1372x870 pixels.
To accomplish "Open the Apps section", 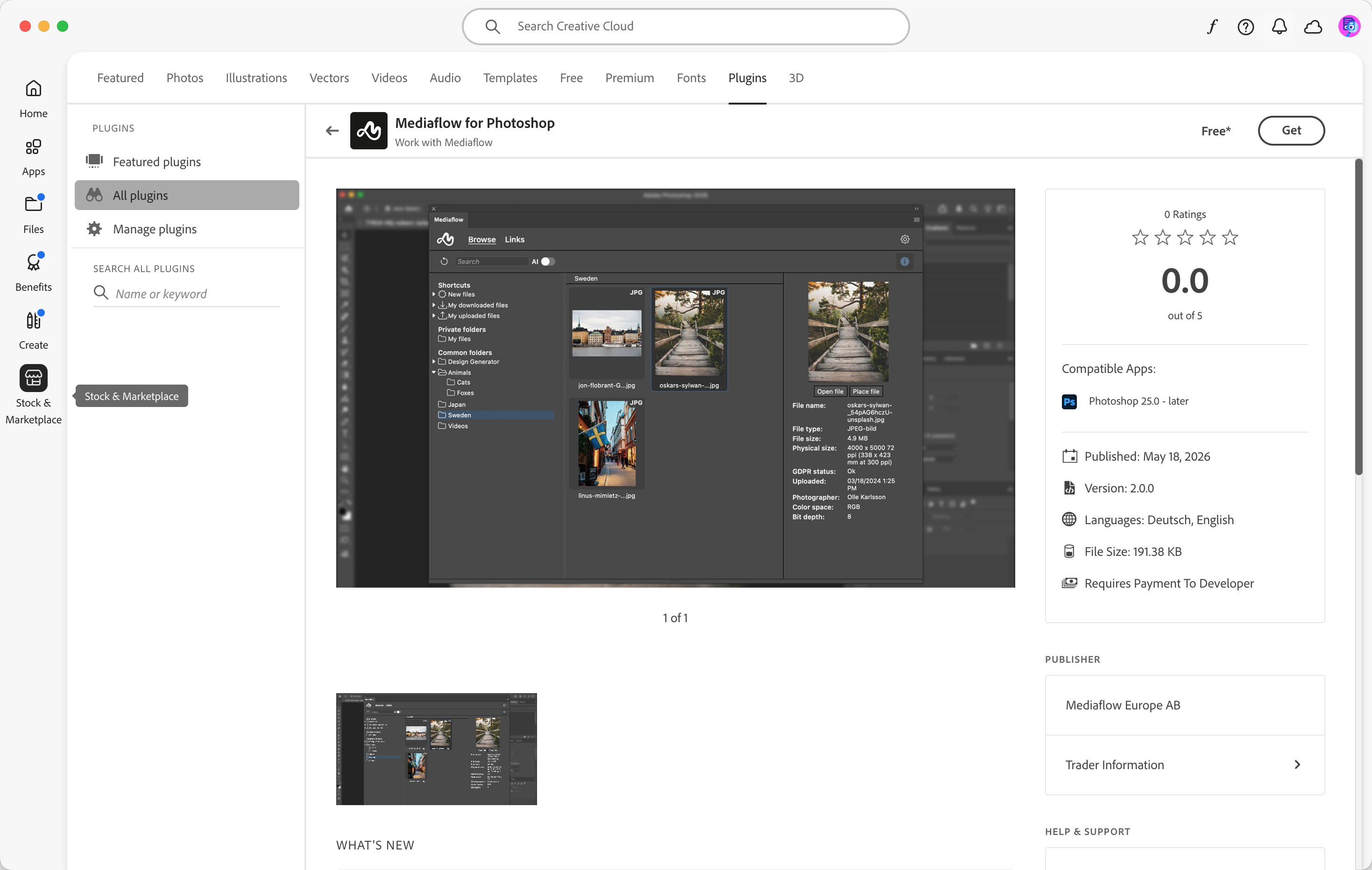I will tap(33, 157).
